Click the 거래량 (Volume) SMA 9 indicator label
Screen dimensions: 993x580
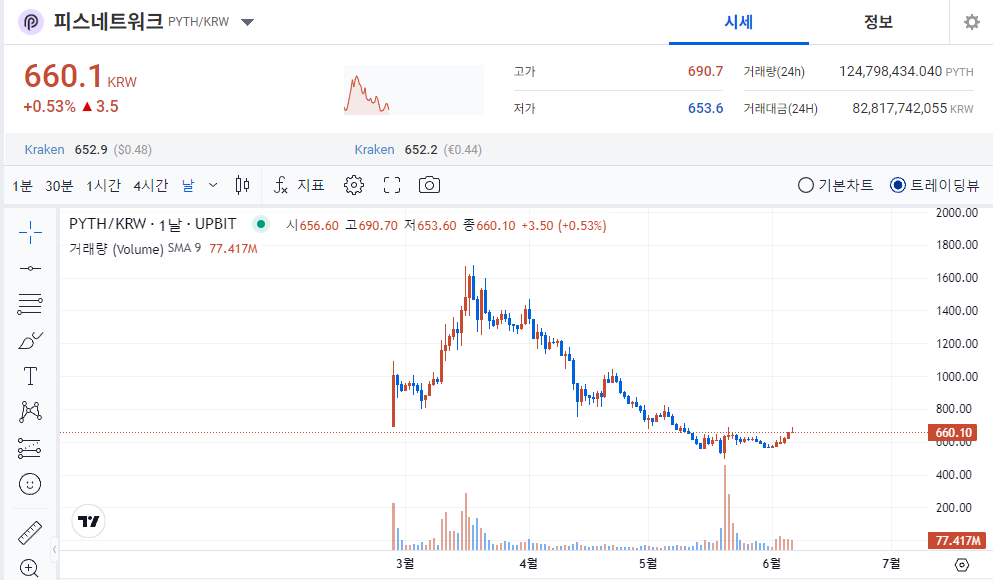pos(135,248)
